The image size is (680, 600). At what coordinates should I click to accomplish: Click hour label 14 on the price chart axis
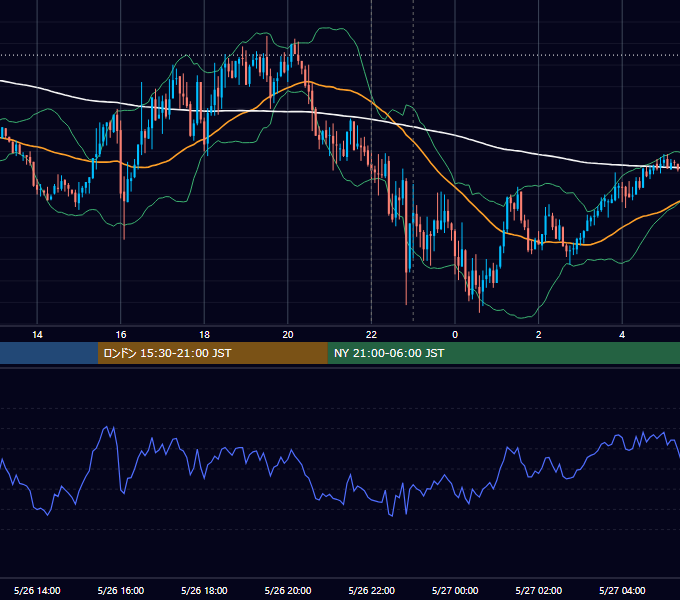37,335
